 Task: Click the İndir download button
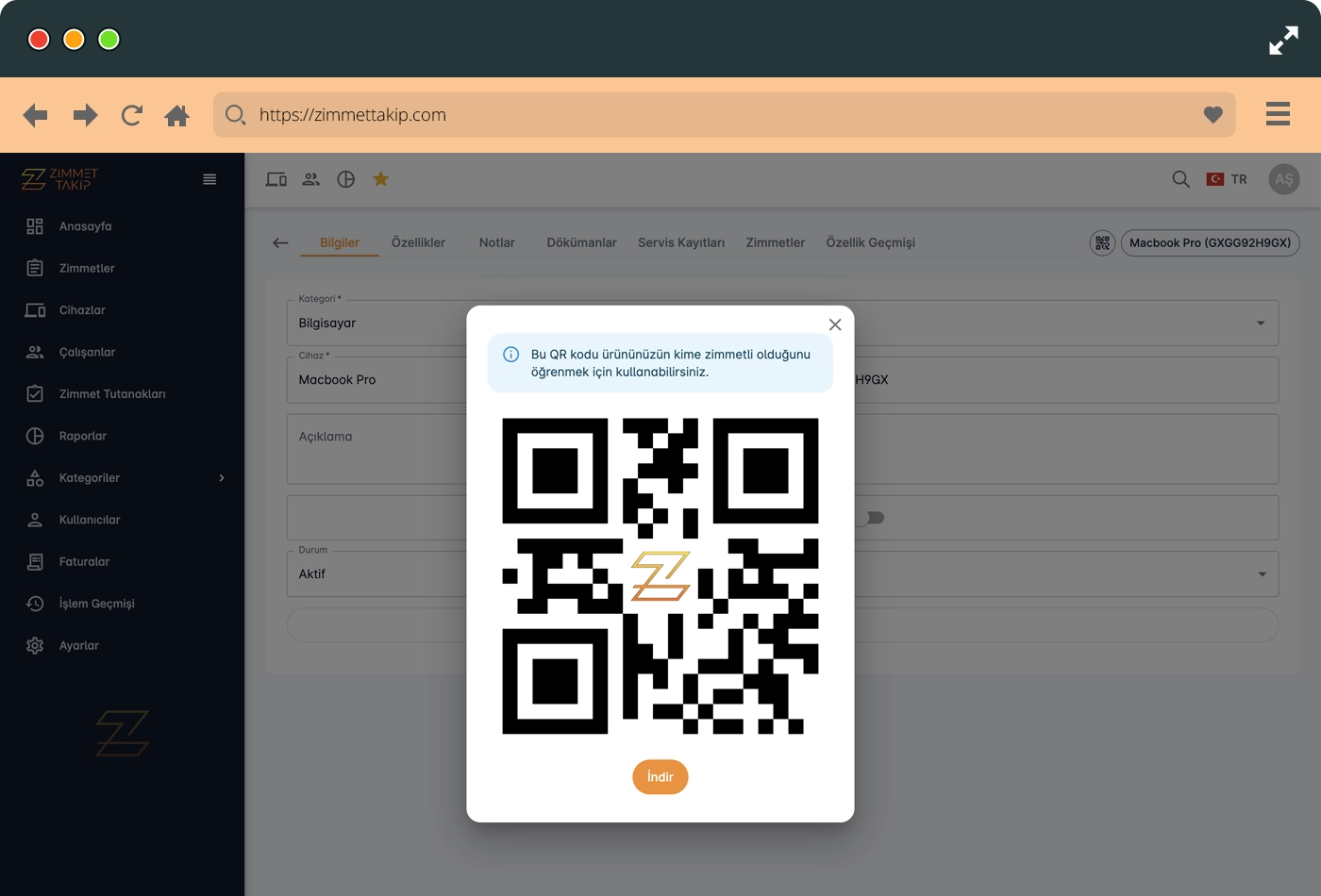pos(660,777)
